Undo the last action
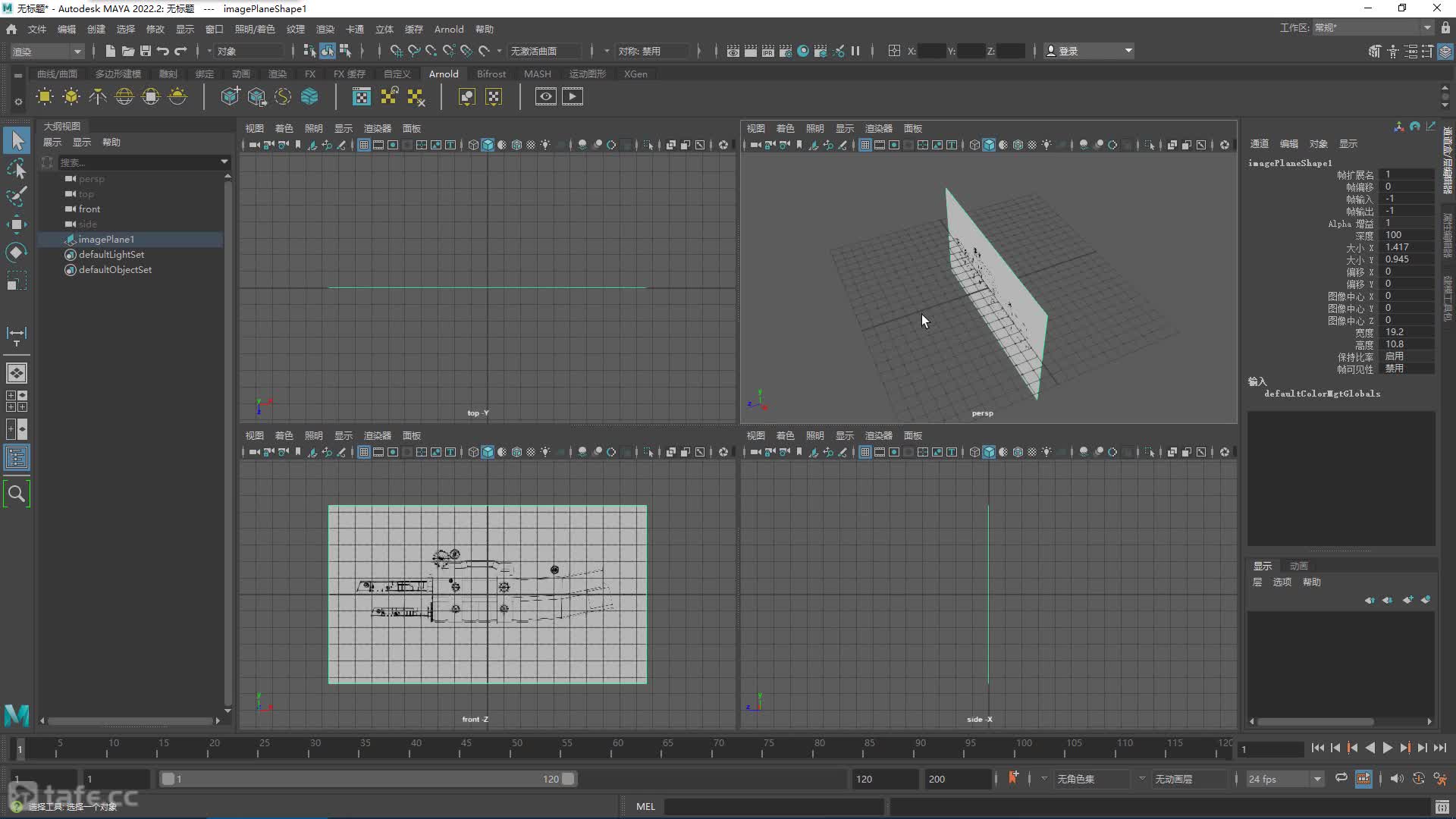1456x819 pixels. [163, 51]
